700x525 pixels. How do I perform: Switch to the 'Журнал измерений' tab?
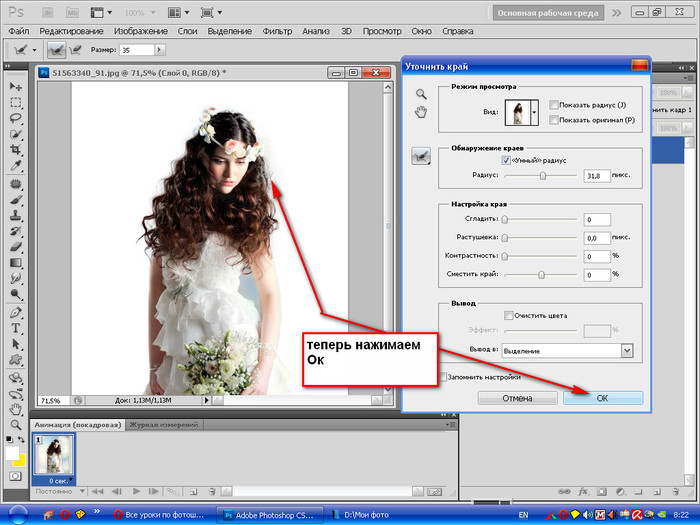[x=164, y=424]
